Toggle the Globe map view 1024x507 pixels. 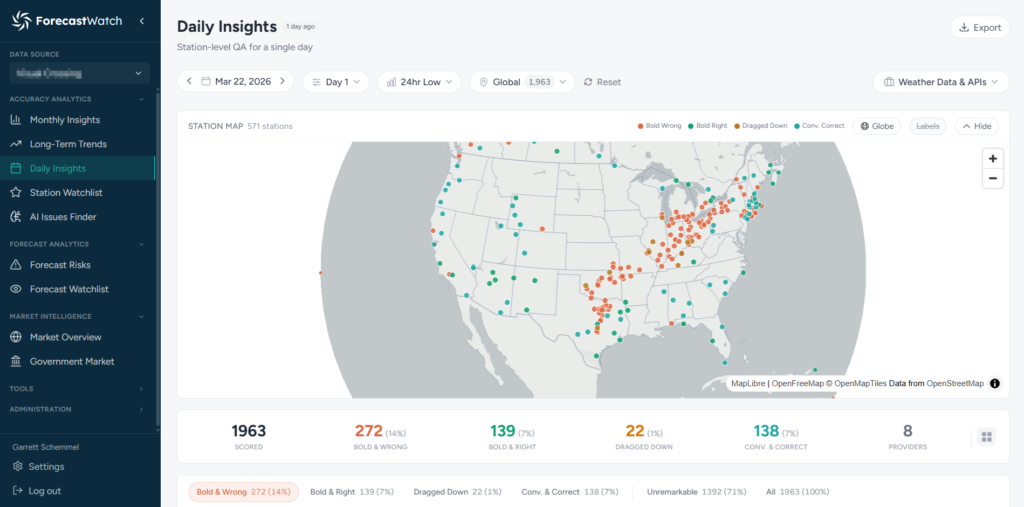(876, 126)
